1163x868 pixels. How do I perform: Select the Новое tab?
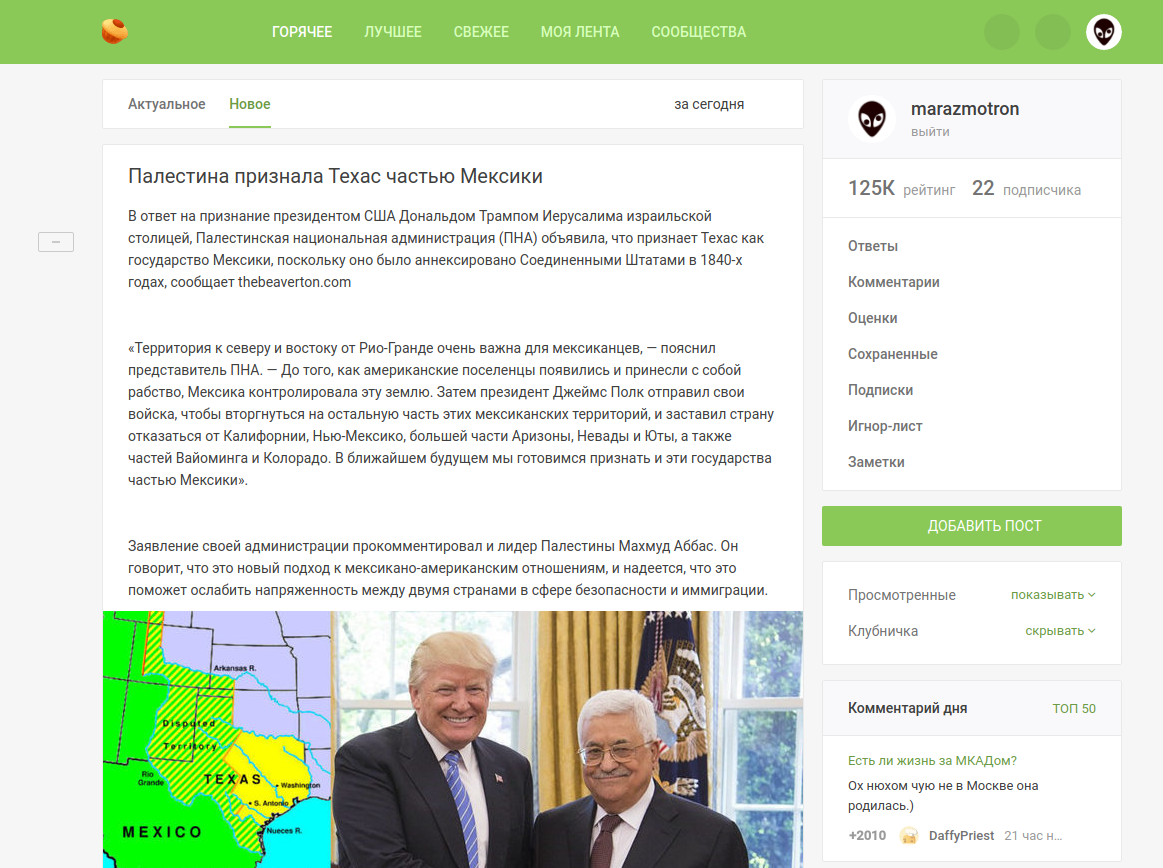(250, 104)
